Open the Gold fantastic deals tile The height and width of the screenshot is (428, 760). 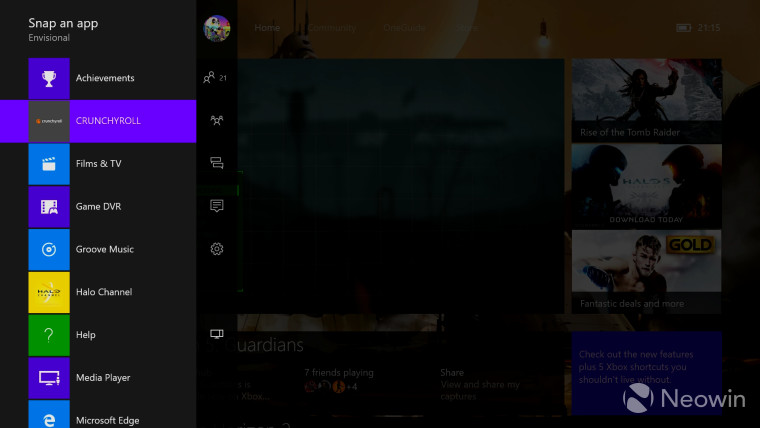point(646,272)
